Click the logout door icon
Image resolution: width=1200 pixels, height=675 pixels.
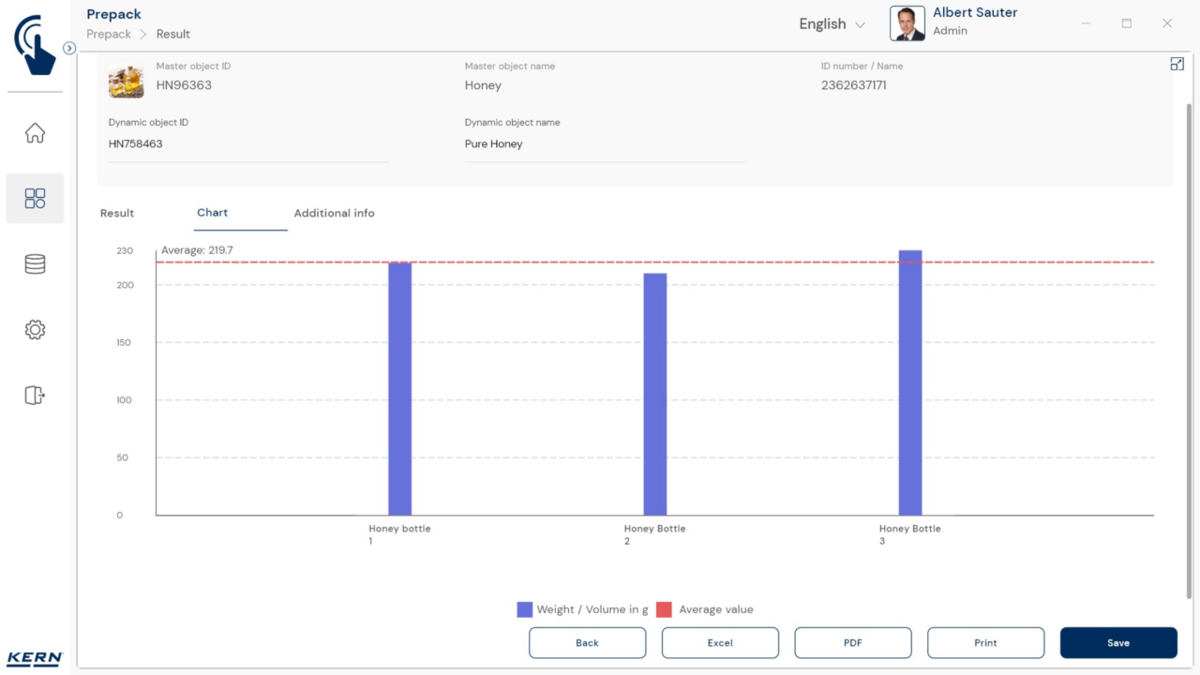click(x=35, y=395)
